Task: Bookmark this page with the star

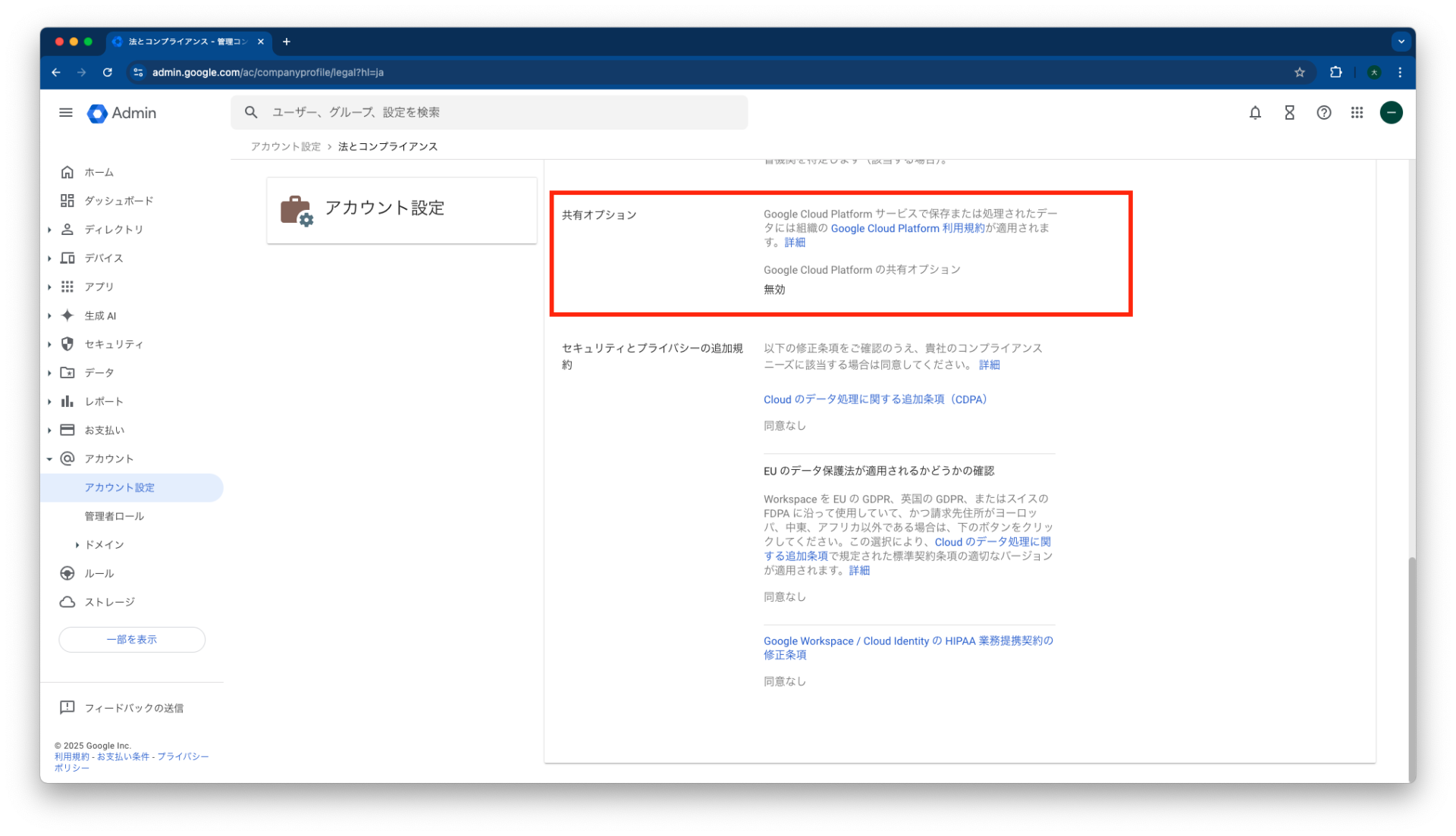Action: 1300,73
